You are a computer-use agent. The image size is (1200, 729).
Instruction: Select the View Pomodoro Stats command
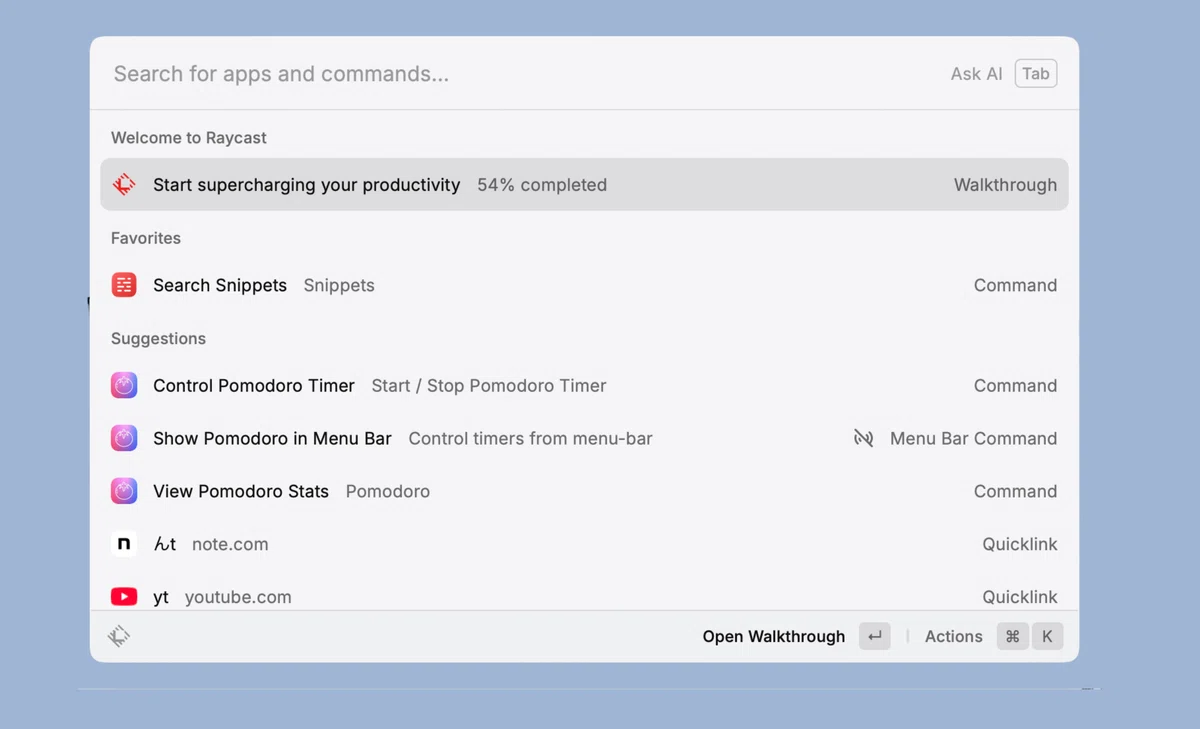pos(584,491)
